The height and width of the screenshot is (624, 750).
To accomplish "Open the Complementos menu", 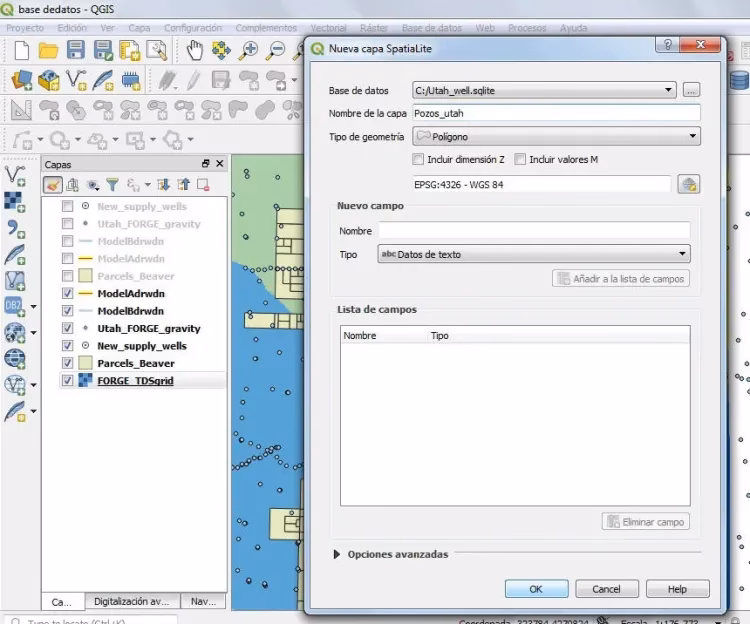I will click(x=266, y=28).
